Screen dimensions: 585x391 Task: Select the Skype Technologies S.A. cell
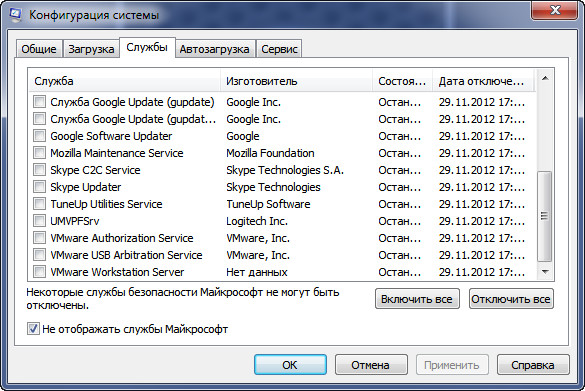coord(285,170)
